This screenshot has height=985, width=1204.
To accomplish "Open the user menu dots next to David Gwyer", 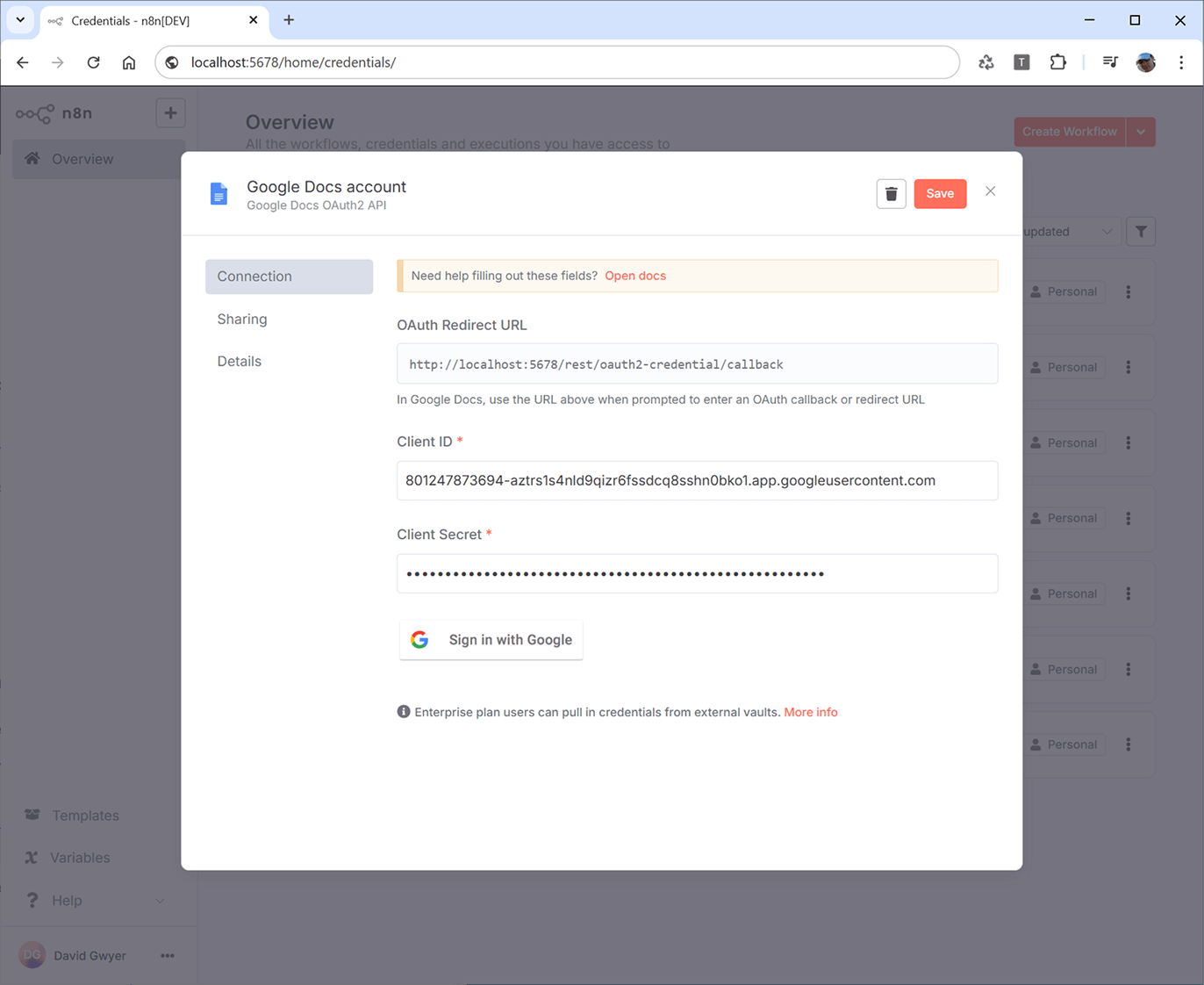I will [168, 956].
